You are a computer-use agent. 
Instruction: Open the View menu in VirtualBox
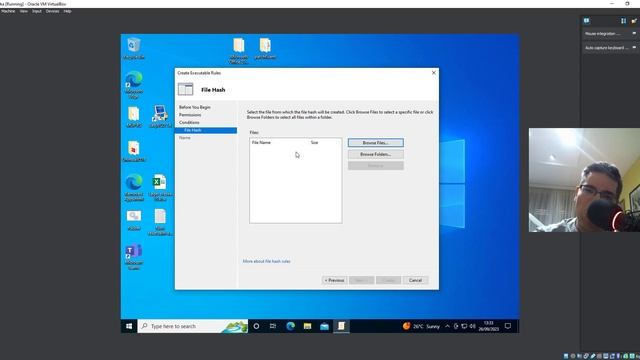pos(24,11)
